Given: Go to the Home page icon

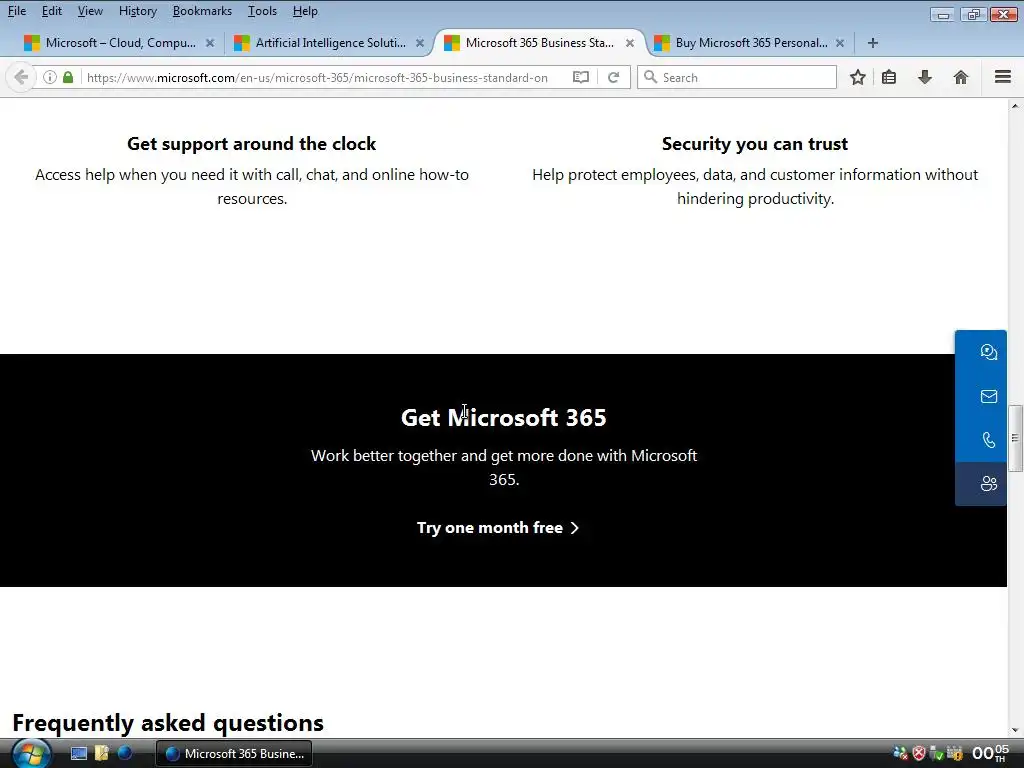Looking at the screenshot, I should pyautogui.click(x=961, y=77).
